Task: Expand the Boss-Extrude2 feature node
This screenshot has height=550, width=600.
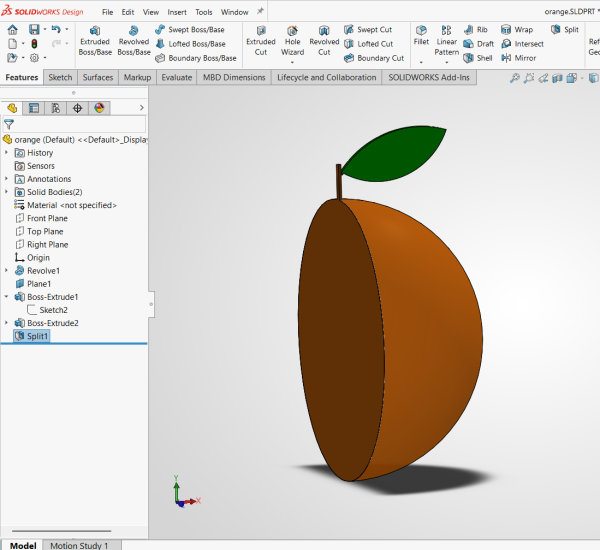Action: click(6, 323)
